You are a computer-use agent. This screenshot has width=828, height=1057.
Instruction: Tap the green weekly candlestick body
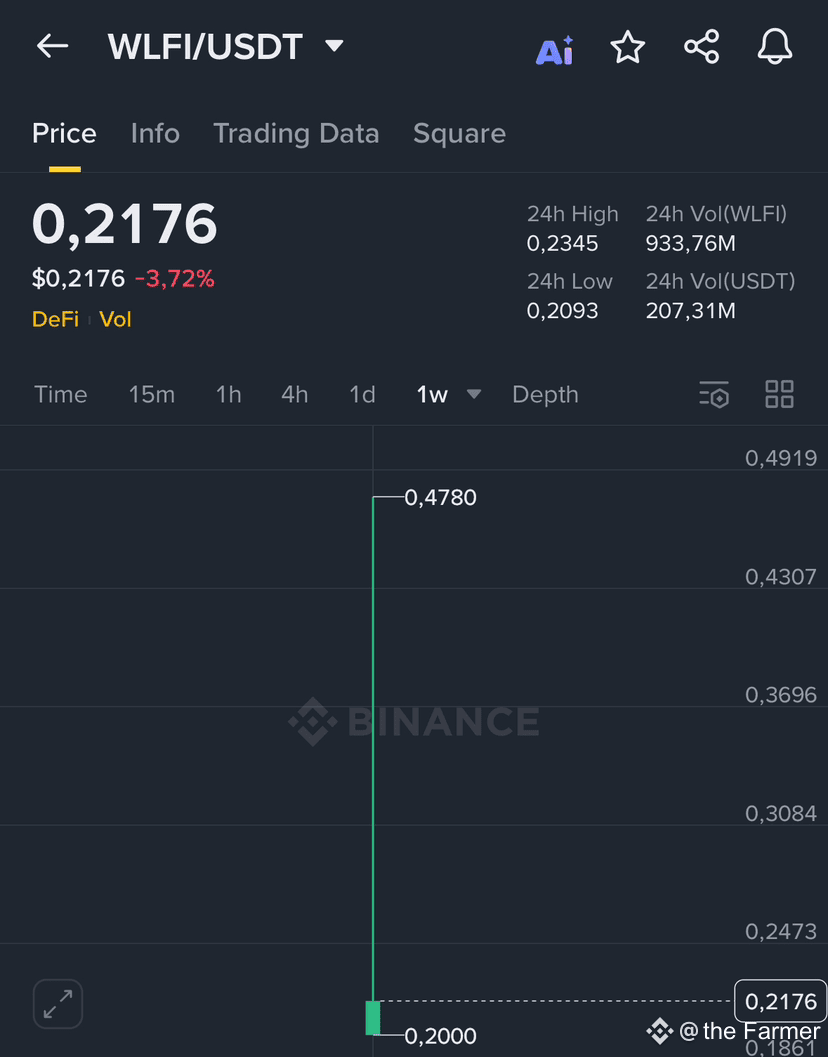pos(373,1017)
